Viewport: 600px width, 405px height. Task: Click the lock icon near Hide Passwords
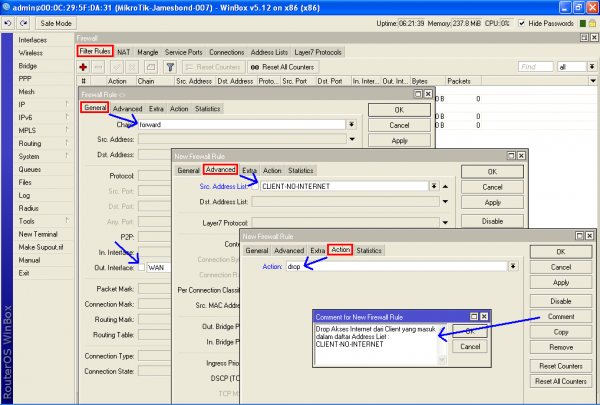click(x=592, y=23)
